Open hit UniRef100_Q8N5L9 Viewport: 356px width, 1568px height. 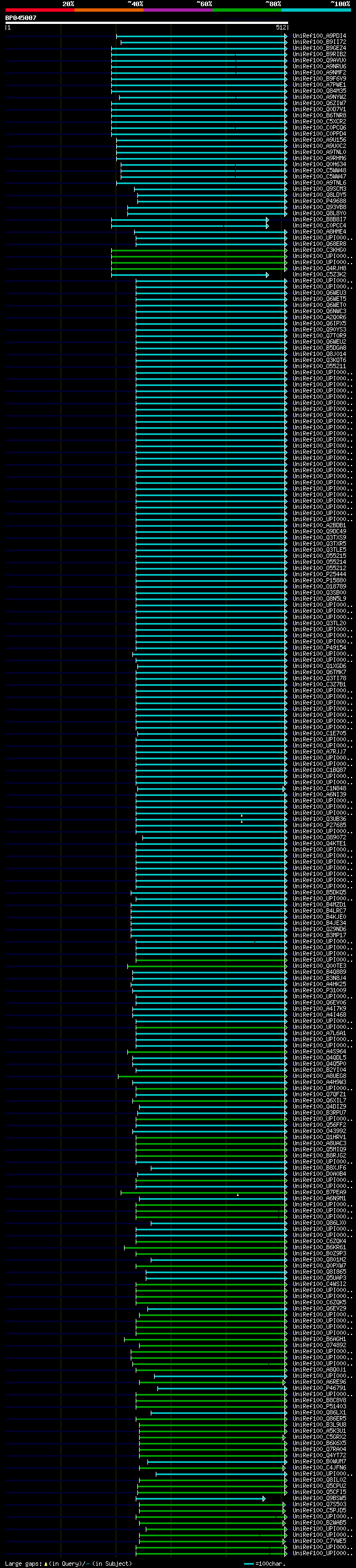(319, 599)
